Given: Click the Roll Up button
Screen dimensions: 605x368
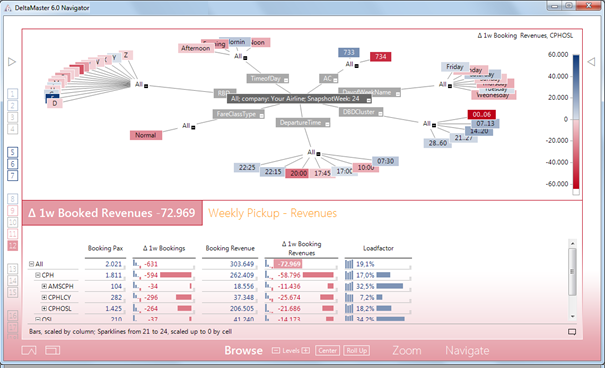Looking at the screenshot, I should tap(356, 351).
